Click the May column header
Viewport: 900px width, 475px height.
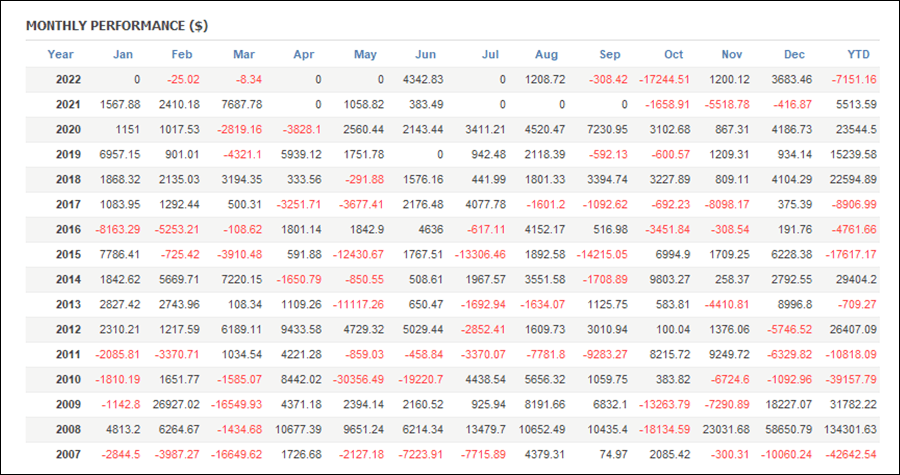365,54
